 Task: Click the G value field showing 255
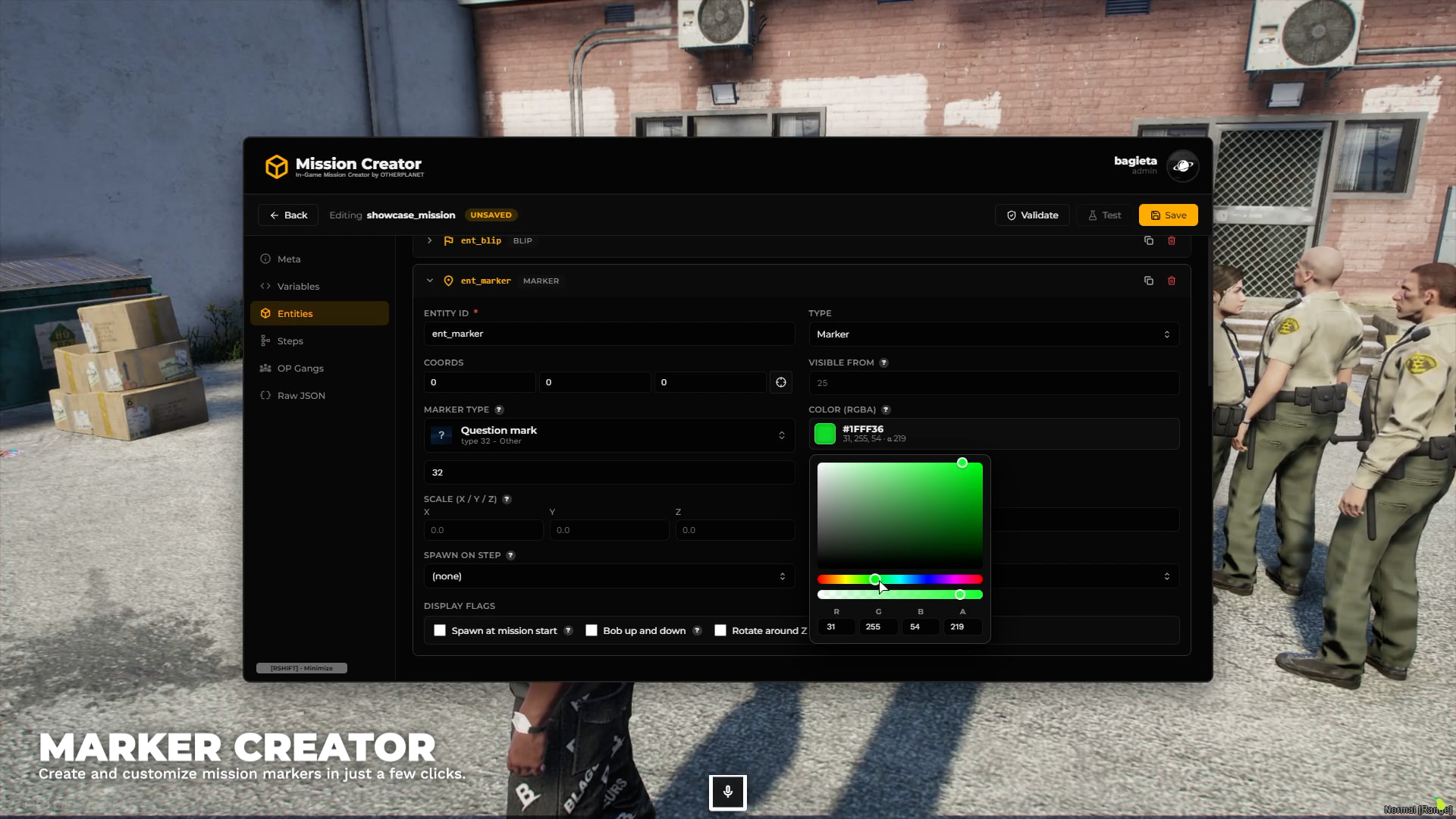click(878, 627)
